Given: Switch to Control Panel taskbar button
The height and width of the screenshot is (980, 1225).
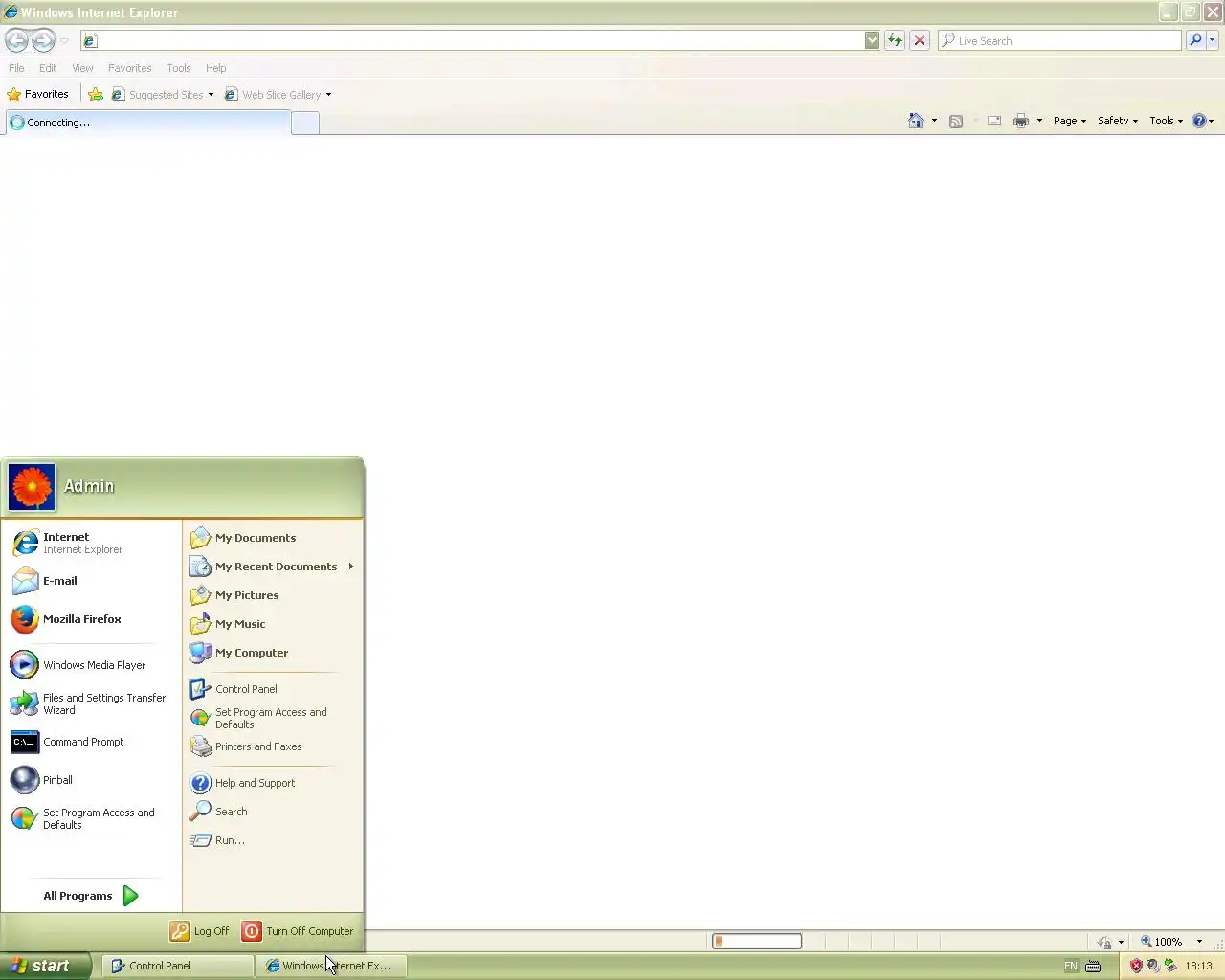Looking at the screenshot, I should pos(178,966).
